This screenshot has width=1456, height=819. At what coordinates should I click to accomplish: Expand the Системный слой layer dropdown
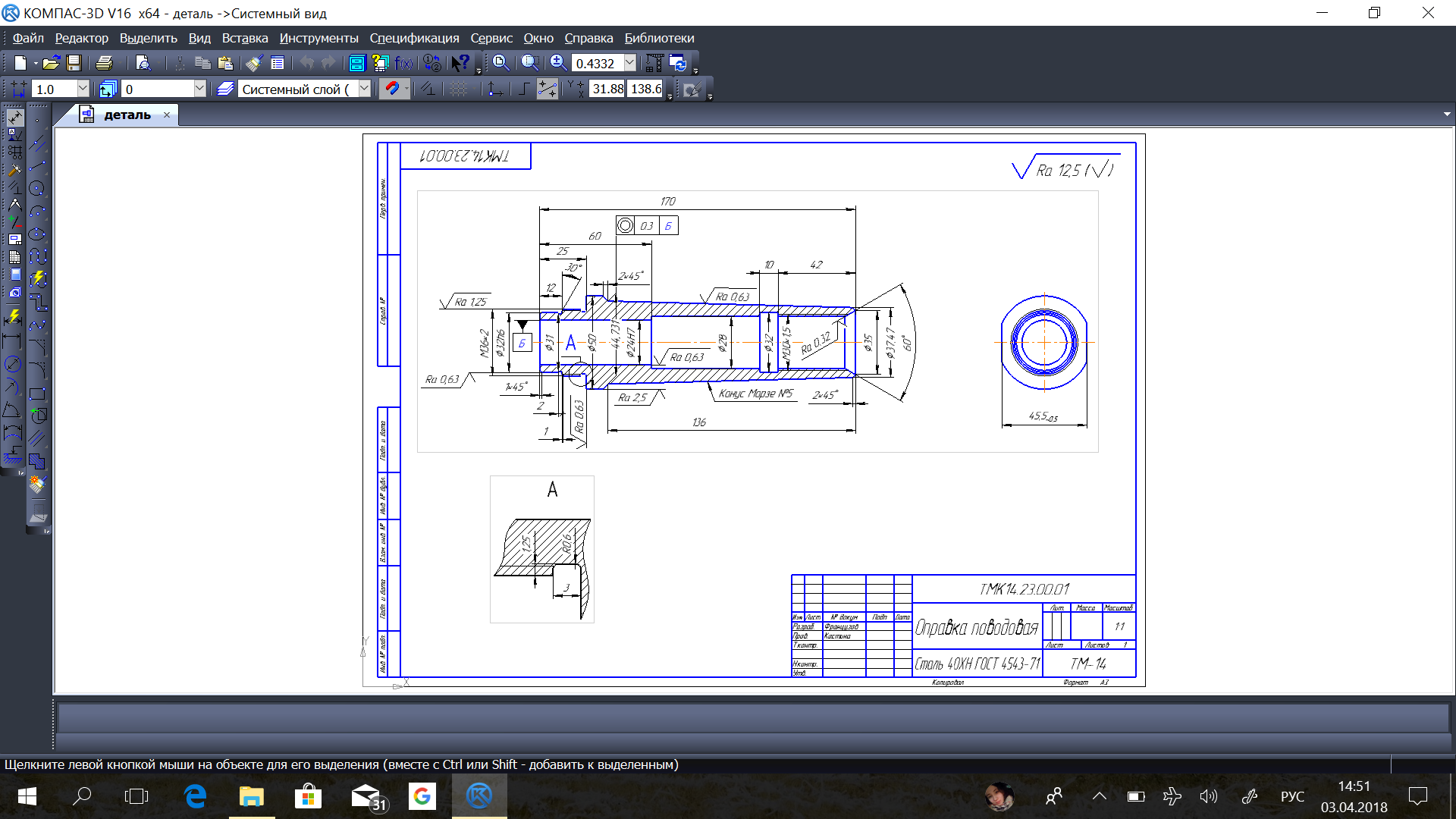(364, 89)
